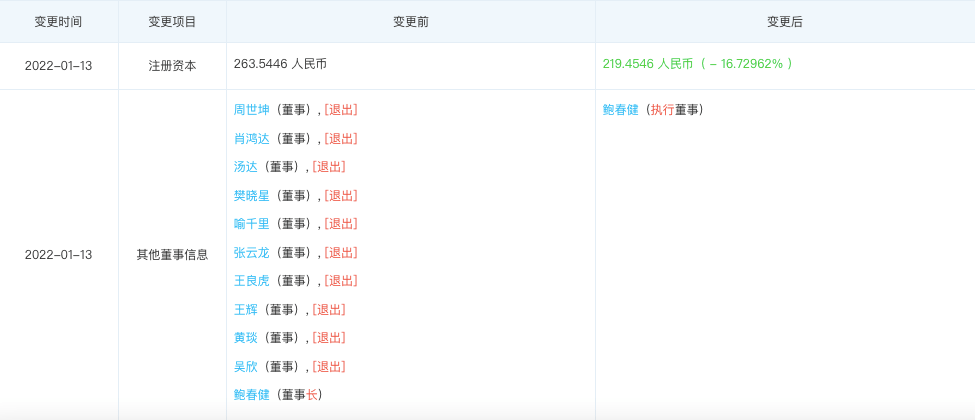Select the 263.5446 人民币 value
The image size is (975, 420).
point(280,64)
